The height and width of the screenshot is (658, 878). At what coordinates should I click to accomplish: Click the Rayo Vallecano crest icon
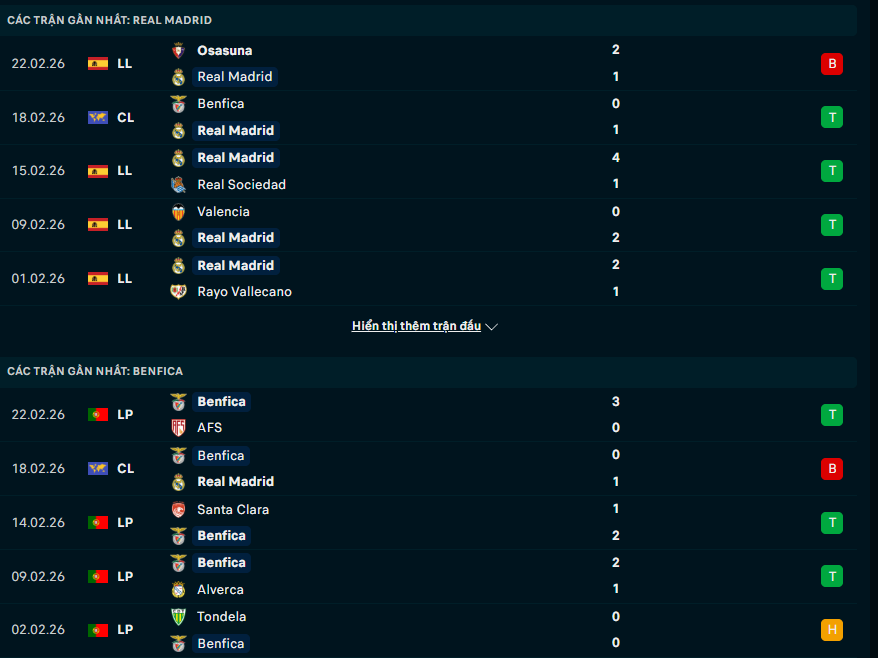point(178,292)
